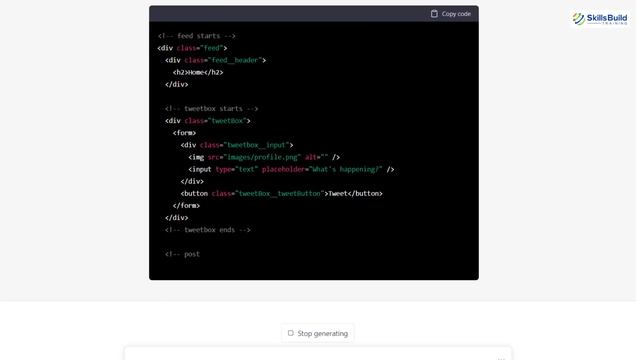Screen dimensions: 640x360
Task: Click the comment 'tweetbox starts'
Action: pos(211,109)
